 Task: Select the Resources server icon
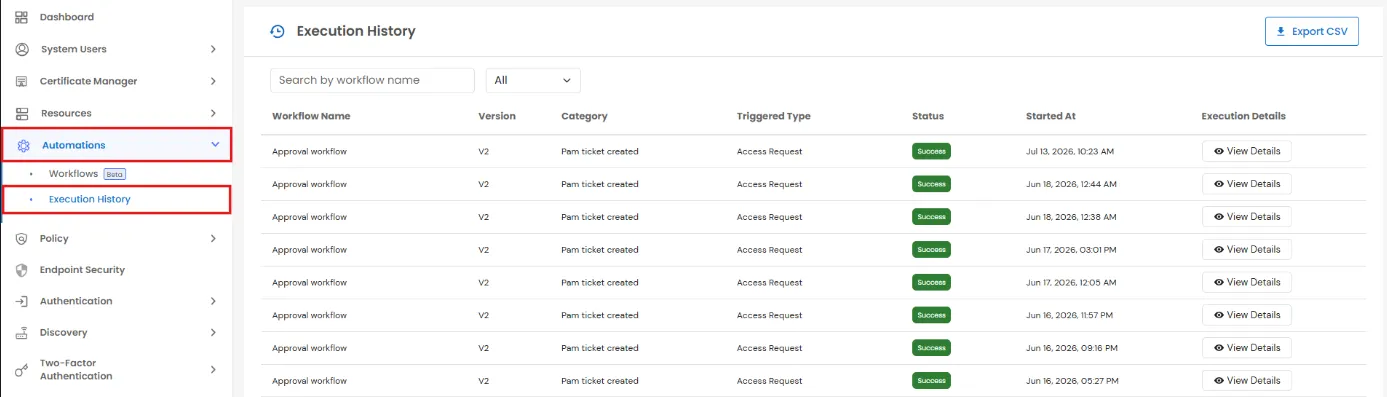coord(22,113)
